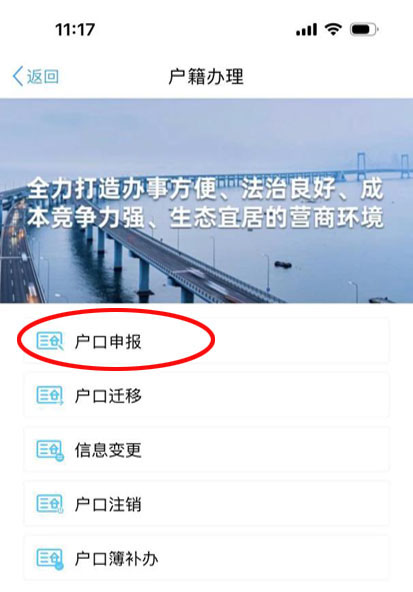Tap the 户口簿补办 icon
The image size is (413, 592).
49,559
